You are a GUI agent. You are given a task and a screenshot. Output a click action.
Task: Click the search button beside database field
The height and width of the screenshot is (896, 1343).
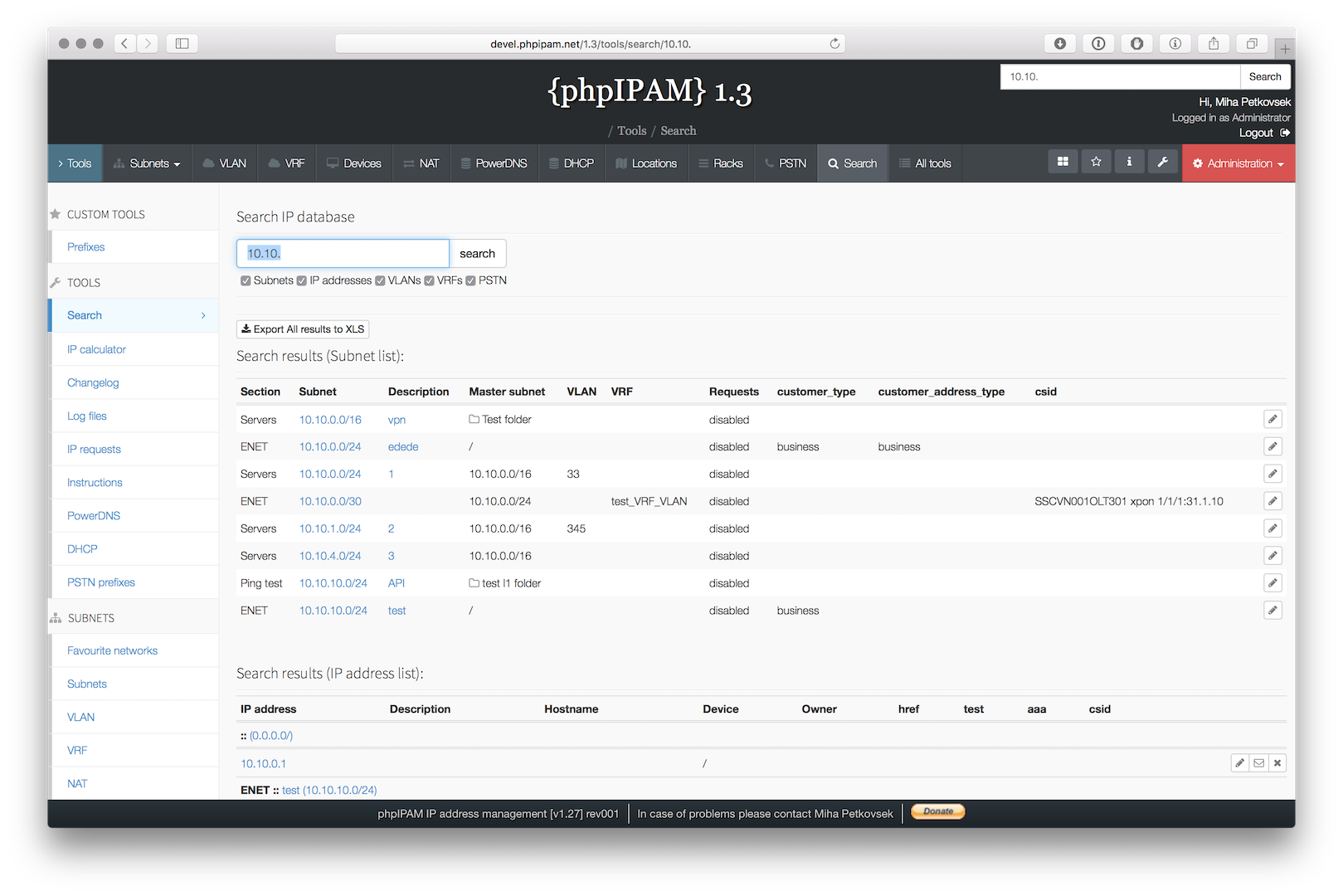click(x=477, y=254)
